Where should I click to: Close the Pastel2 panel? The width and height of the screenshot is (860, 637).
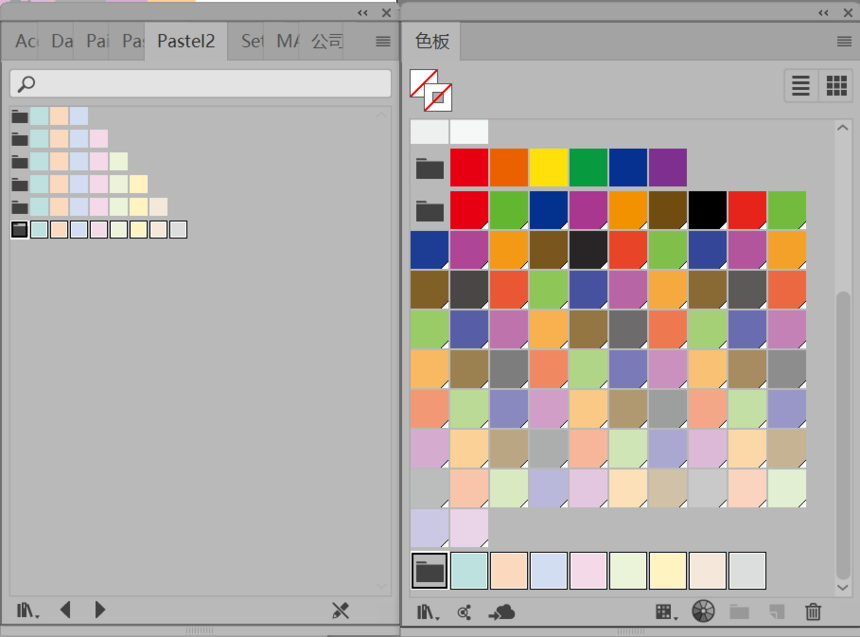(x=386, y=13)
